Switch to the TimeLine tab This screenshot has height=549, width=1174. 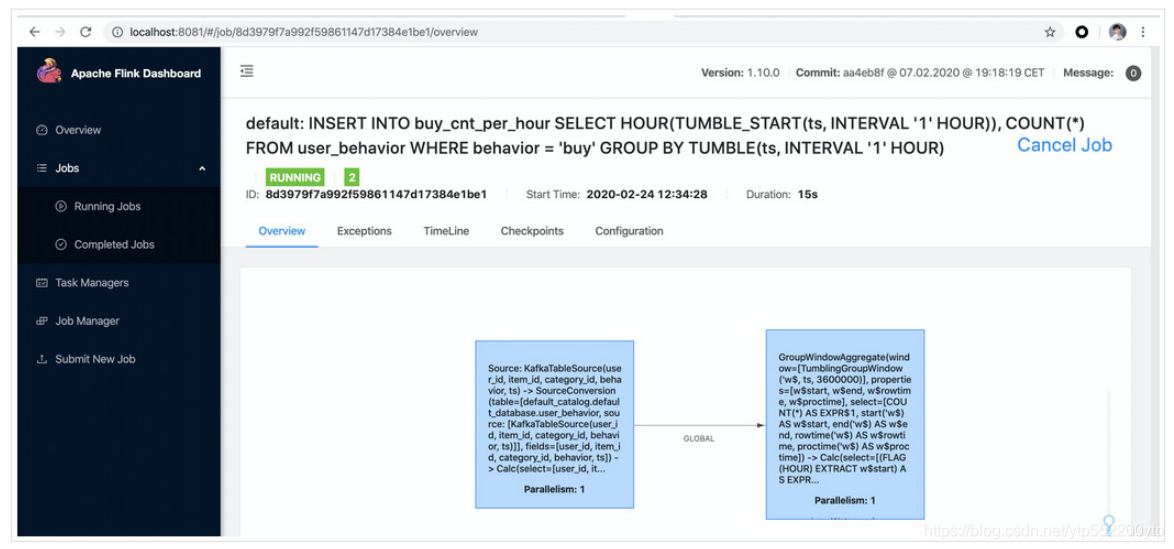446,231
